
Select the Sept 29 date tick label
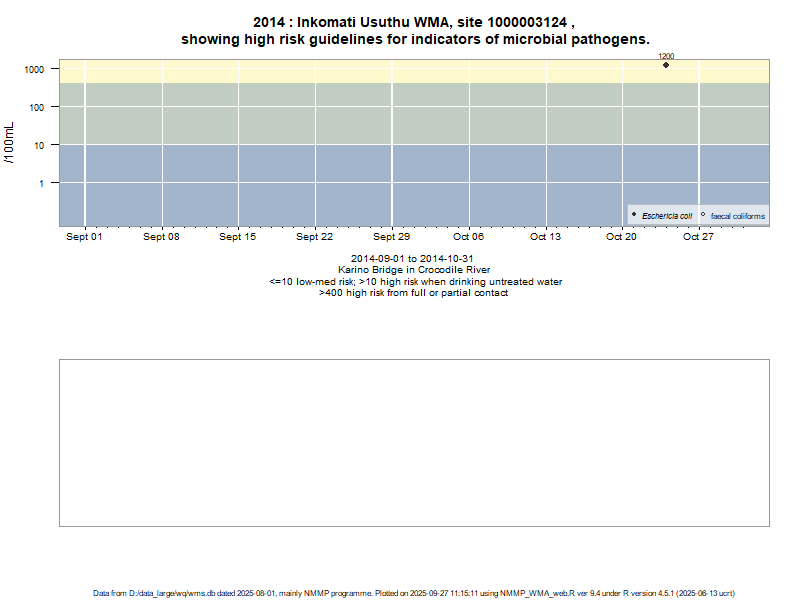pos(391,237)
